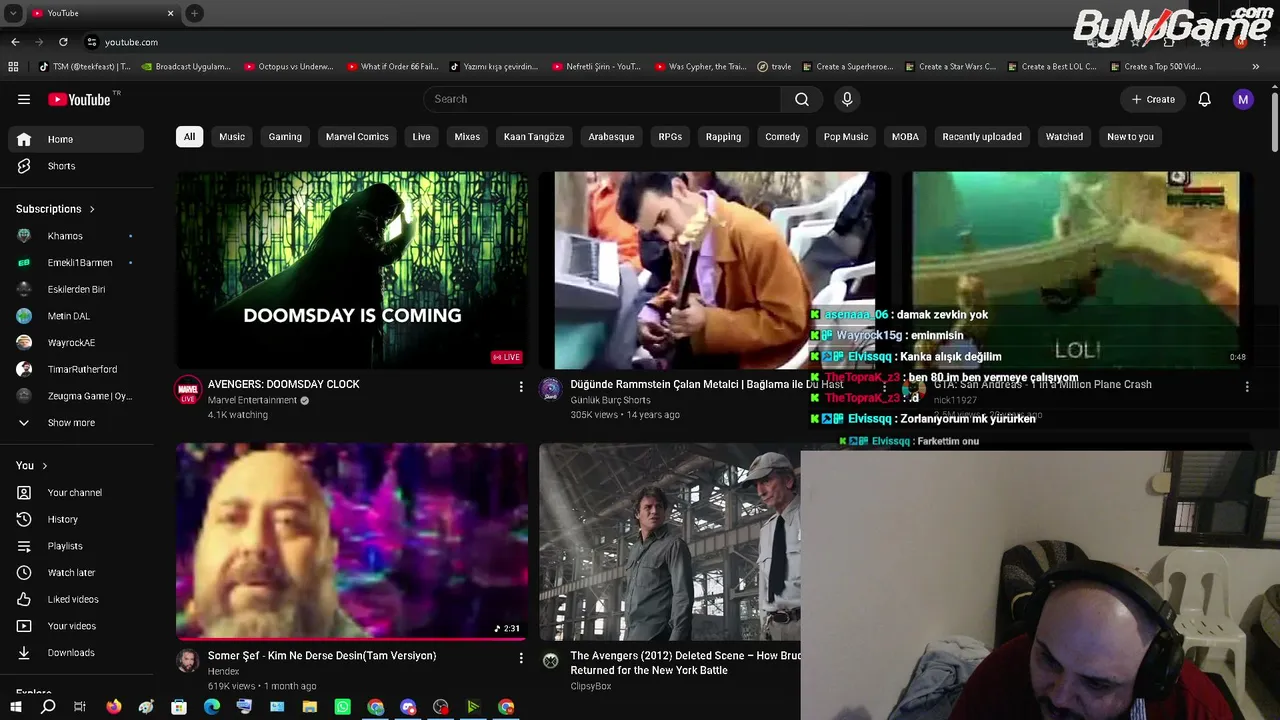The image size is (1280, 720).
Task: Open options menu for Avengers Doomsday Clock video
Action: tap(521, 386)
